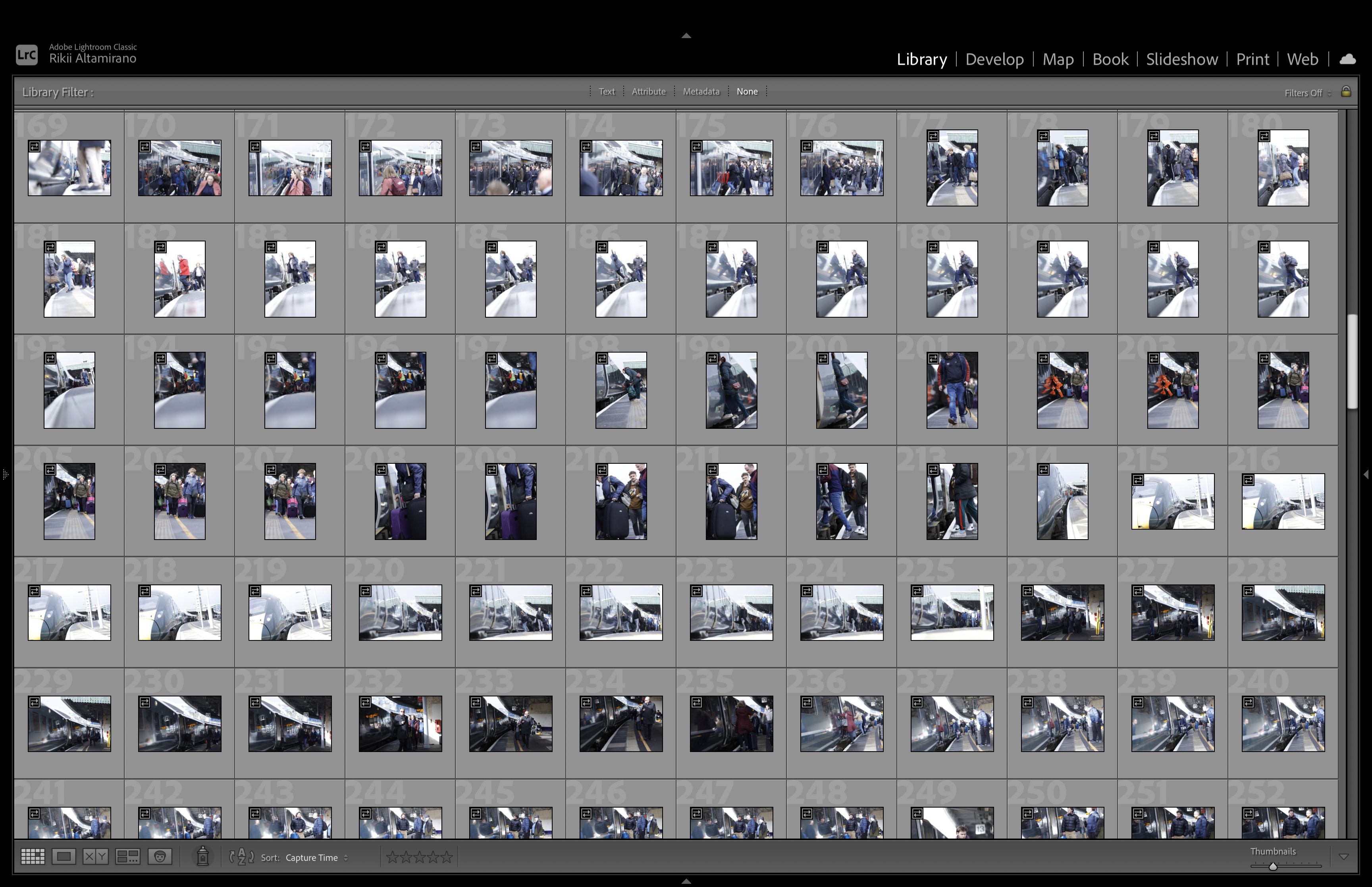1372x887 pixels.
Task: Select photo thumbnail number 201
Action: (952, 390)
